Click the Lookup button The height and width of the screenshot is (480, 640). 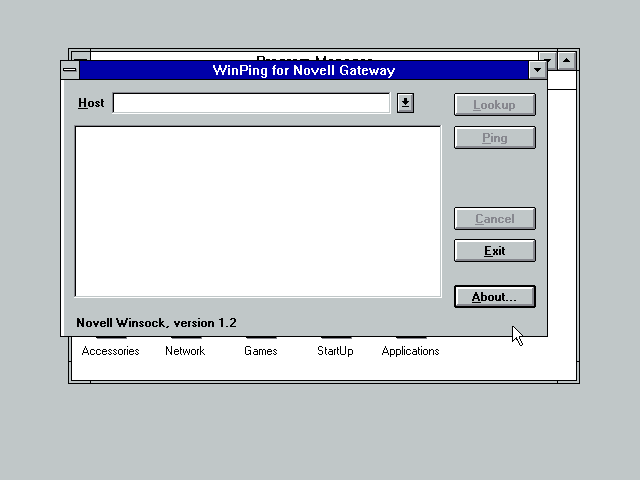tap(495, 104)
